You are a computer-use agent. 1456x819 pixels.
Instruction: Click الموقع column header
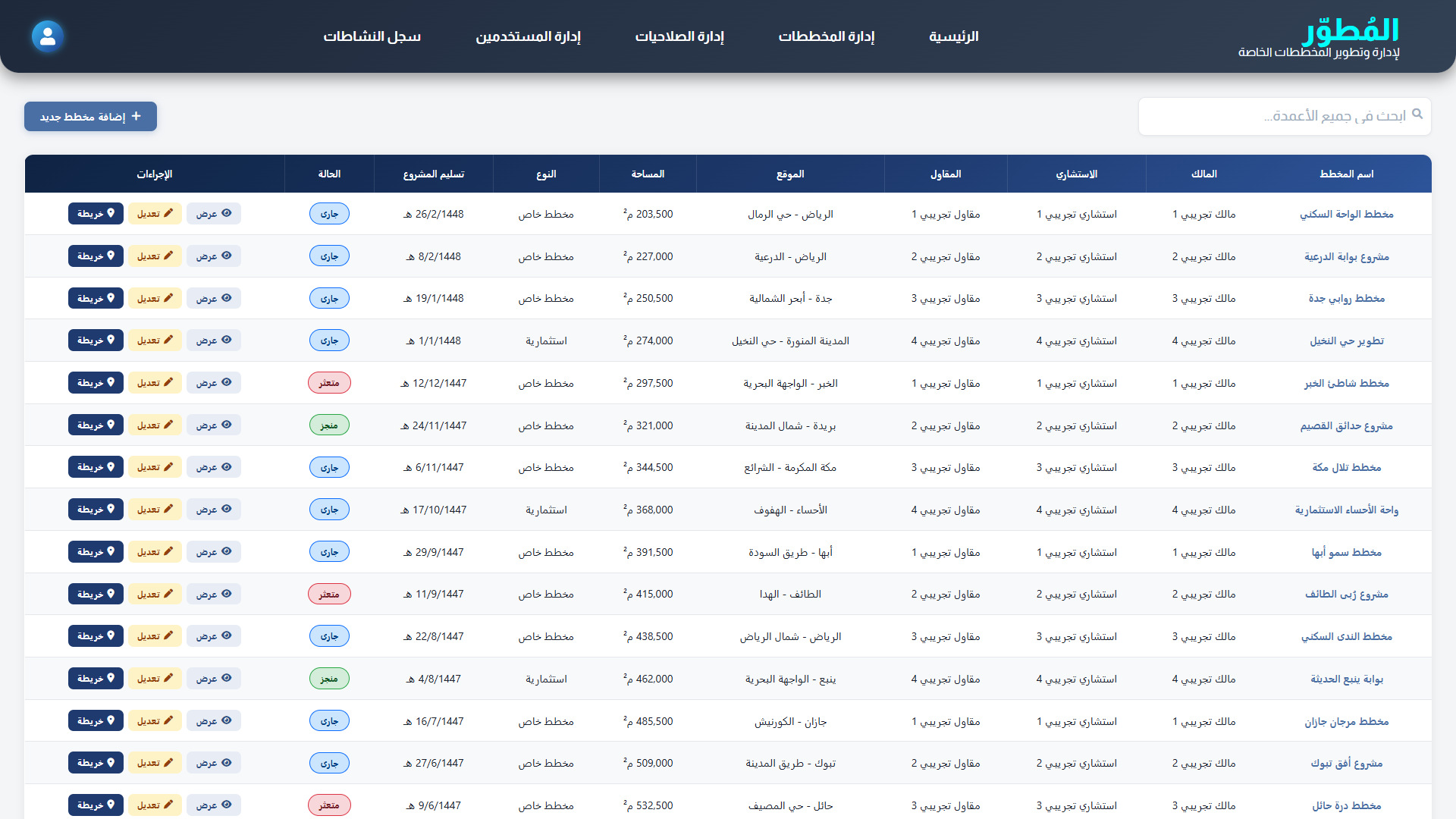(x=790, y=174)
